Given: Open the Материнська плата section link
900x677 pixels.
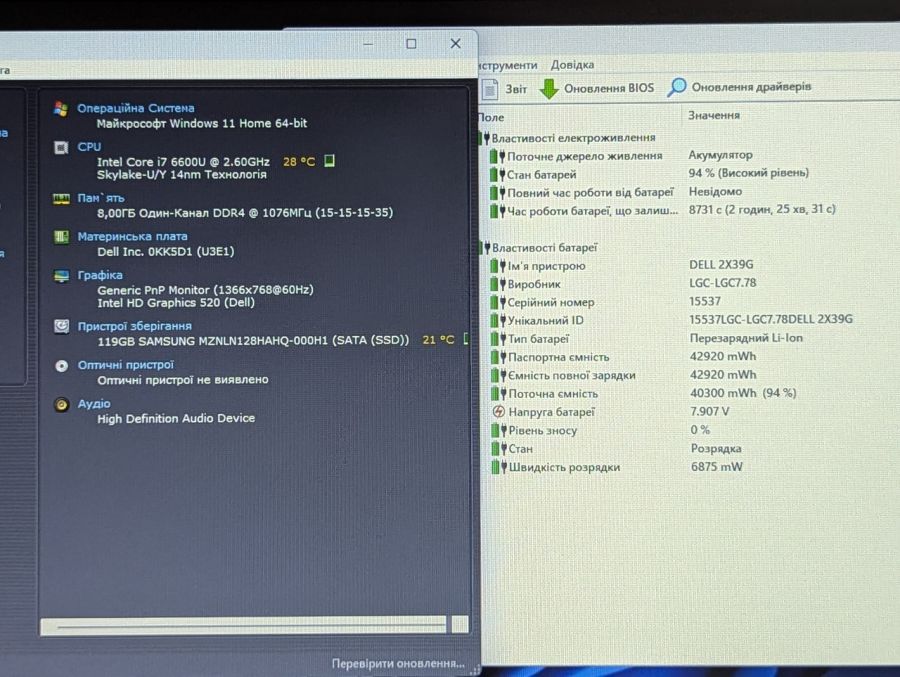Looking at the screenshot, I should pyautogui.click(x=133, y=236).
